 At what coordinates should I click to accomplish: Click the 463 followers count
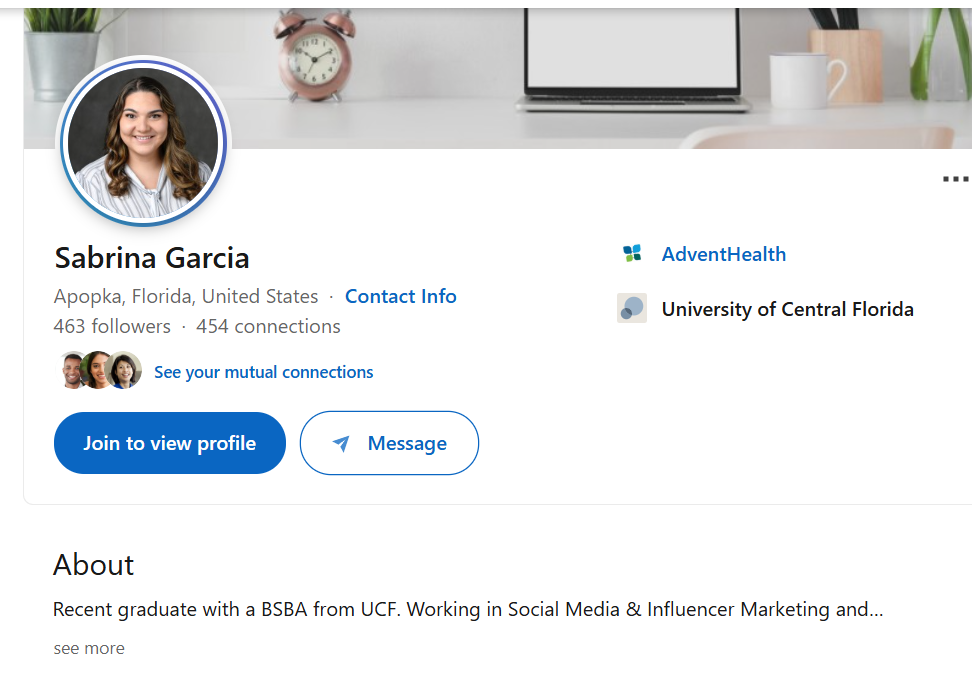pyautogui.click(x=112, y=327)
